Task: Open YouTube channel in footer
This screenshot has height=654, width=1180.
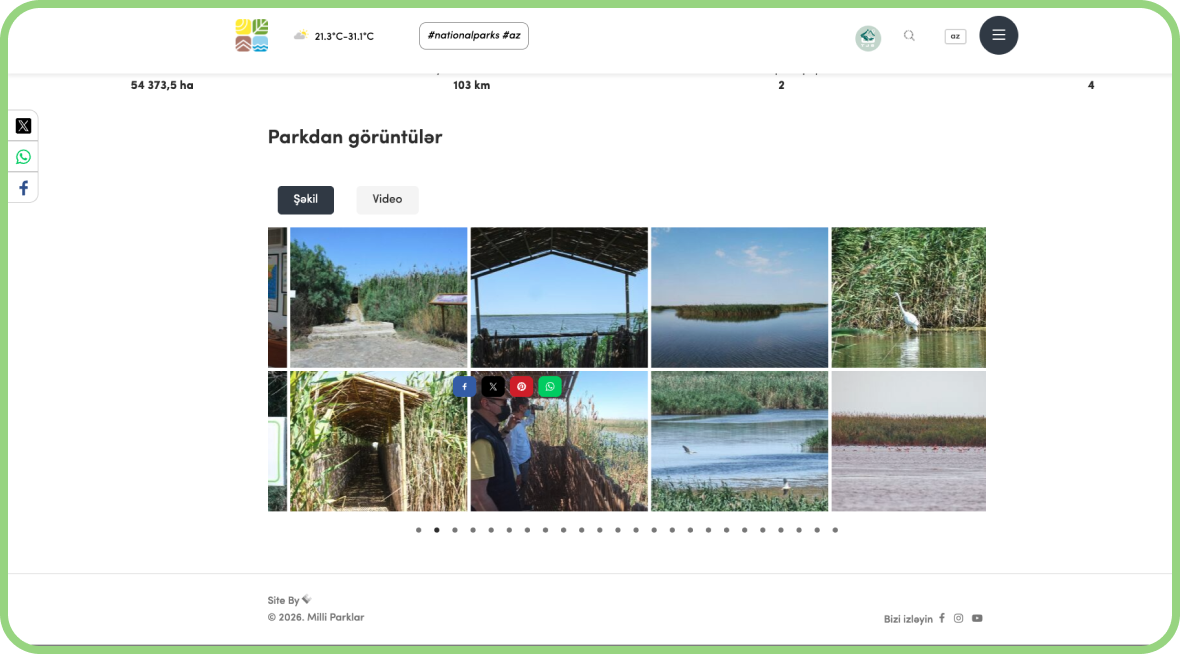Action: pos(977,618)
